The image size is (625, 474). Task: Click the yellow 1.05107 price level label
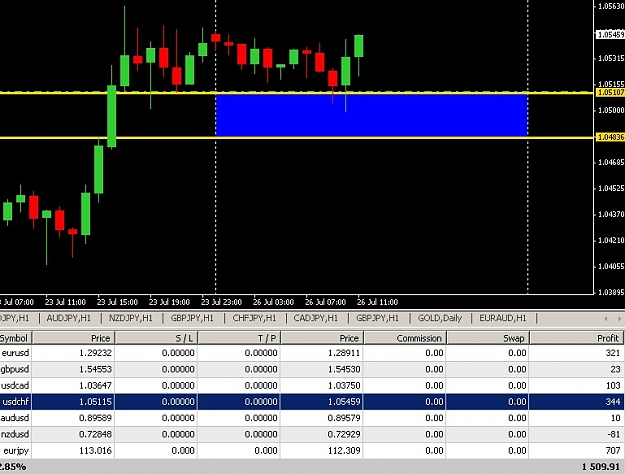click(610, 92)
